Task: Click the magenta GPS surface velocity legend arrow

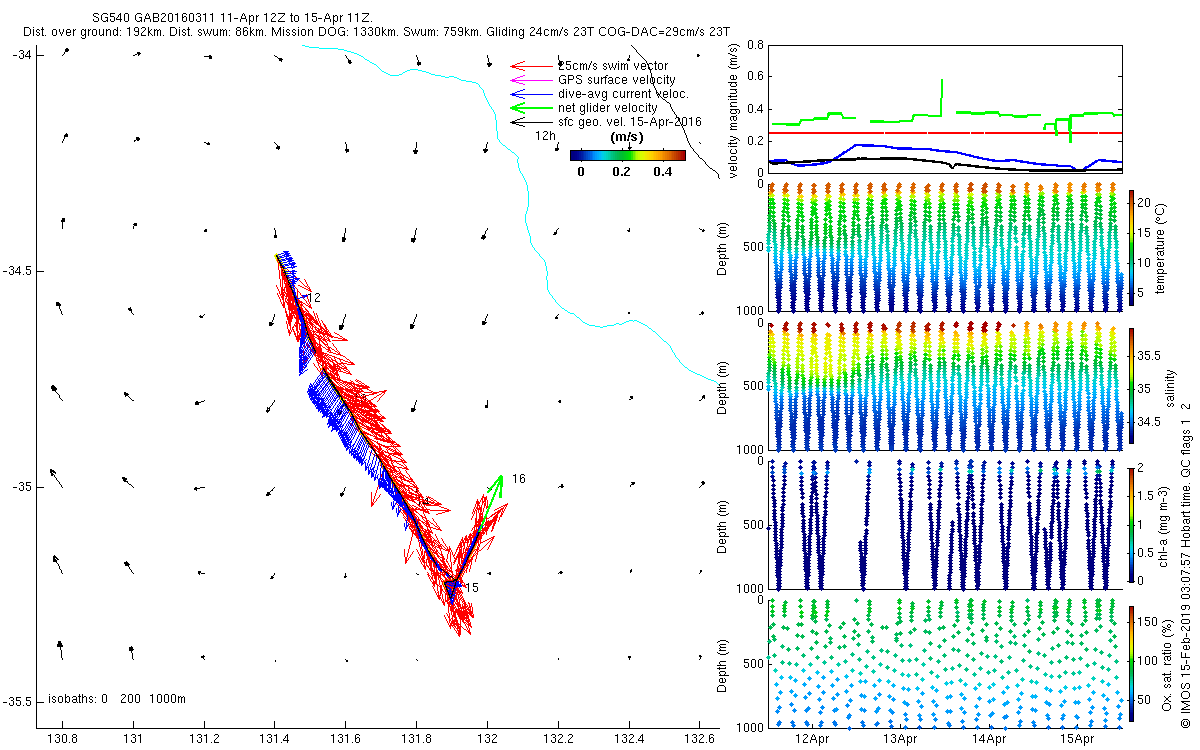Action: (x=532, y=80)
